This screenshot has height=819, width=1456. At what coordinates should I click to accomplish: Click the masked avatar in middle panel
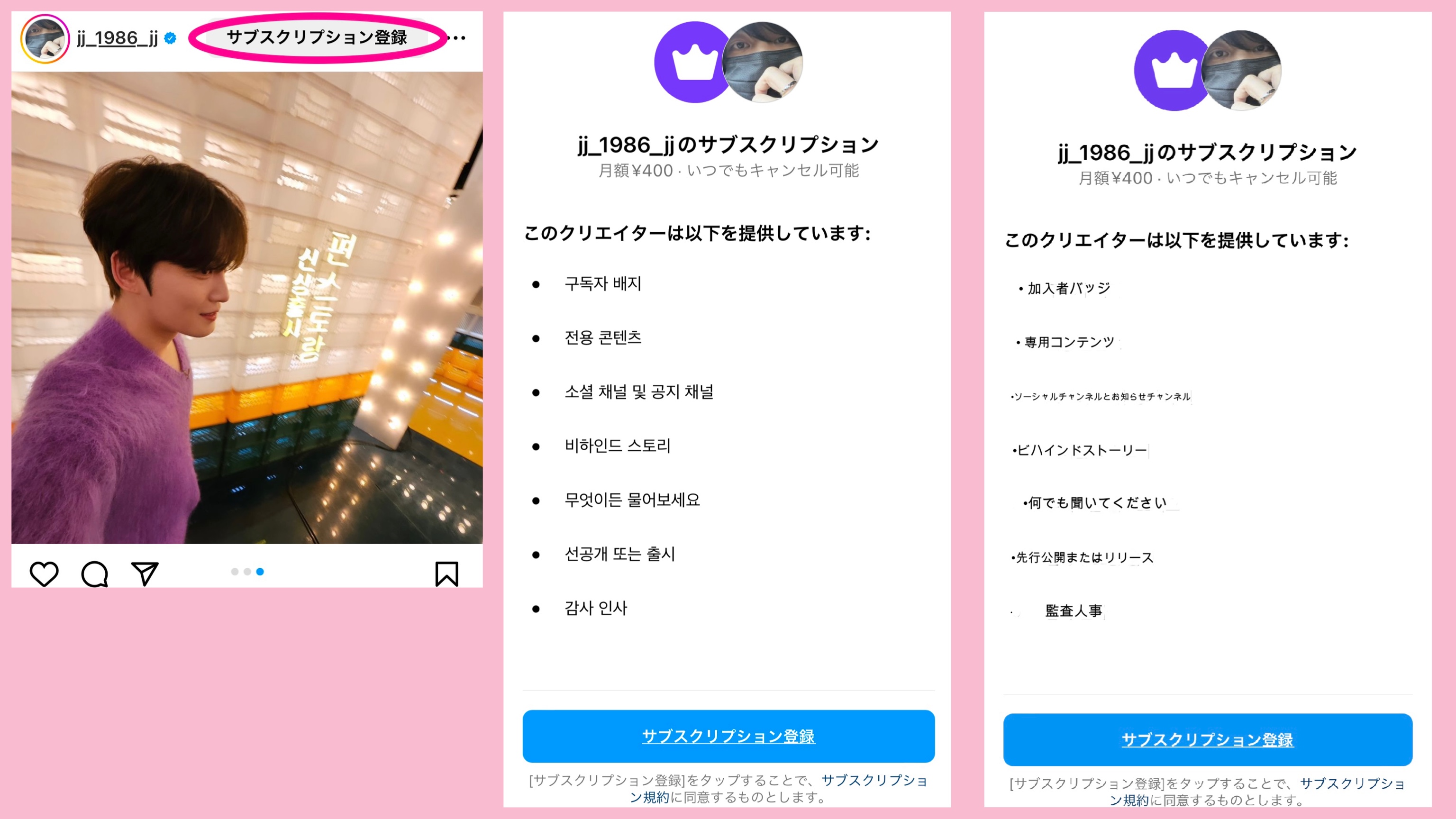pos(763,62)
